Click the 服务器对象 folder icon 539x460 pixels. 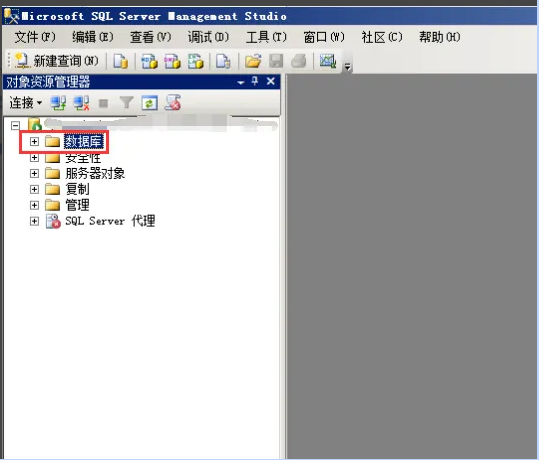pos(53,173)
